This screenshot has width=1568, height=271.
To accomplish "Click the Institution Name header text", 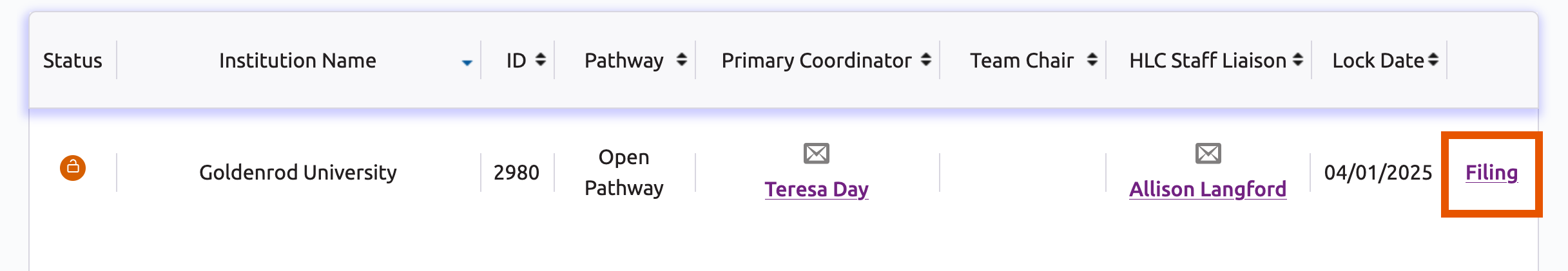I will pyautogui.click(x=298, y=61).
